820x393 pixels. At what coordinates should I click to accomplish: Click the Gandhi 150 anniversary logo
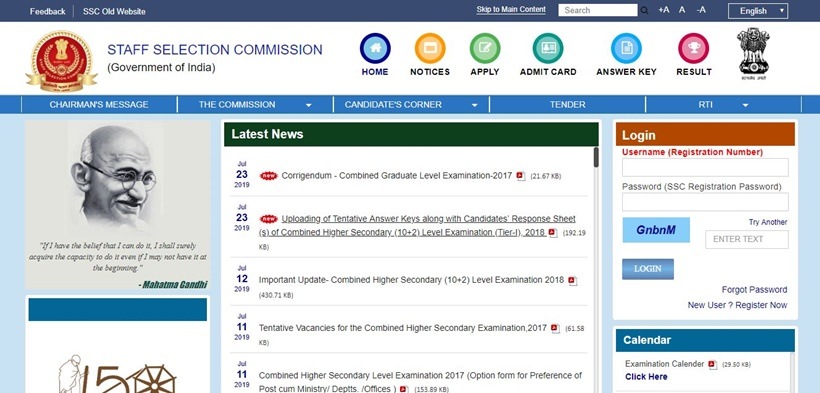[117, 374]
